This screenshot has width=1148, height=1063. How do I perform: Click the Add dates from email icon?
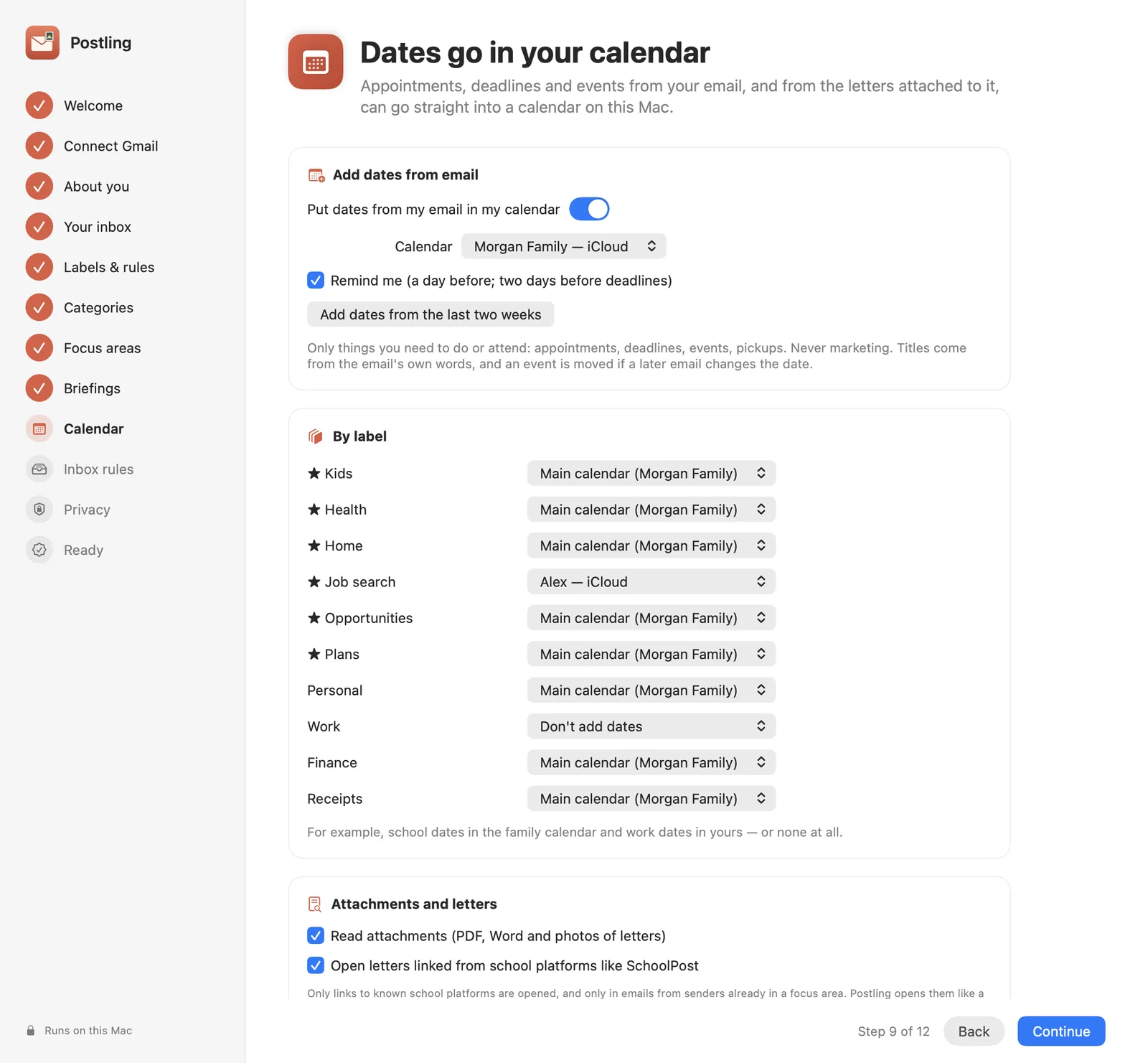(316, 175)
